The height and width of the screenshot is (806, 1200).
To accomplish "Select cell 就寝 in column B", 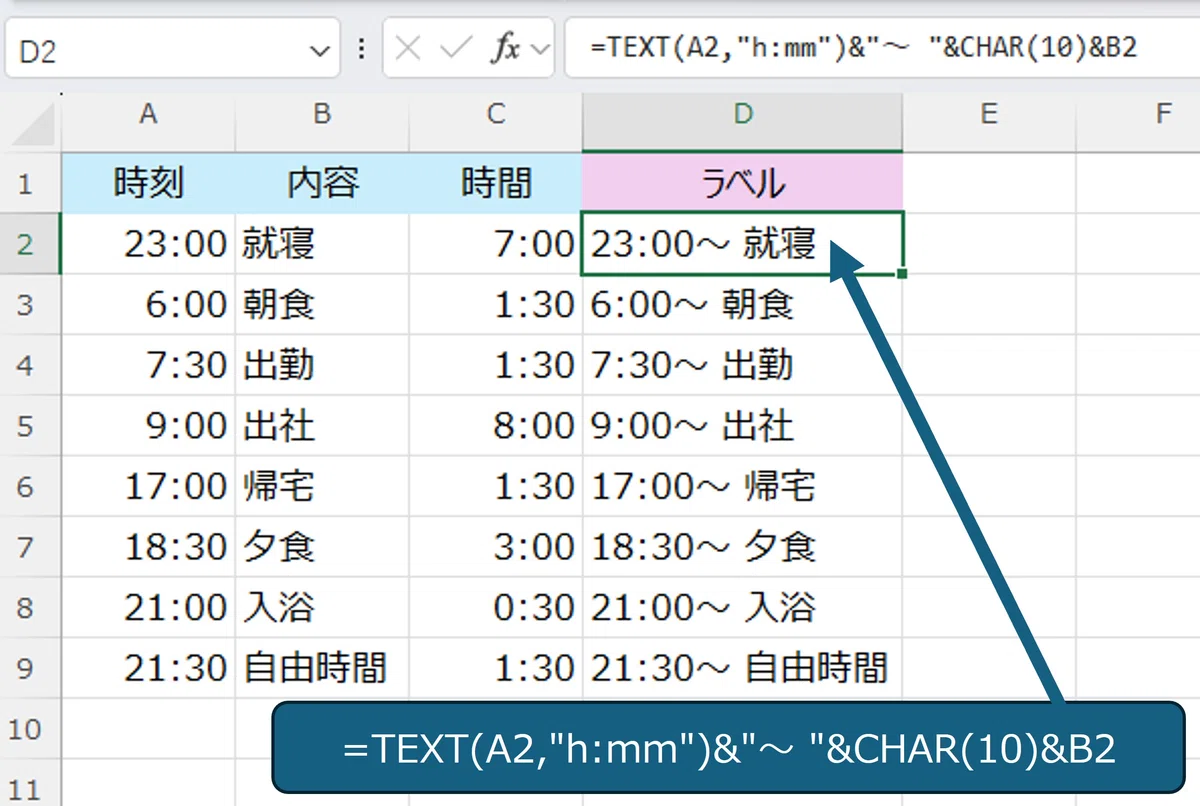I will (322, 243).
